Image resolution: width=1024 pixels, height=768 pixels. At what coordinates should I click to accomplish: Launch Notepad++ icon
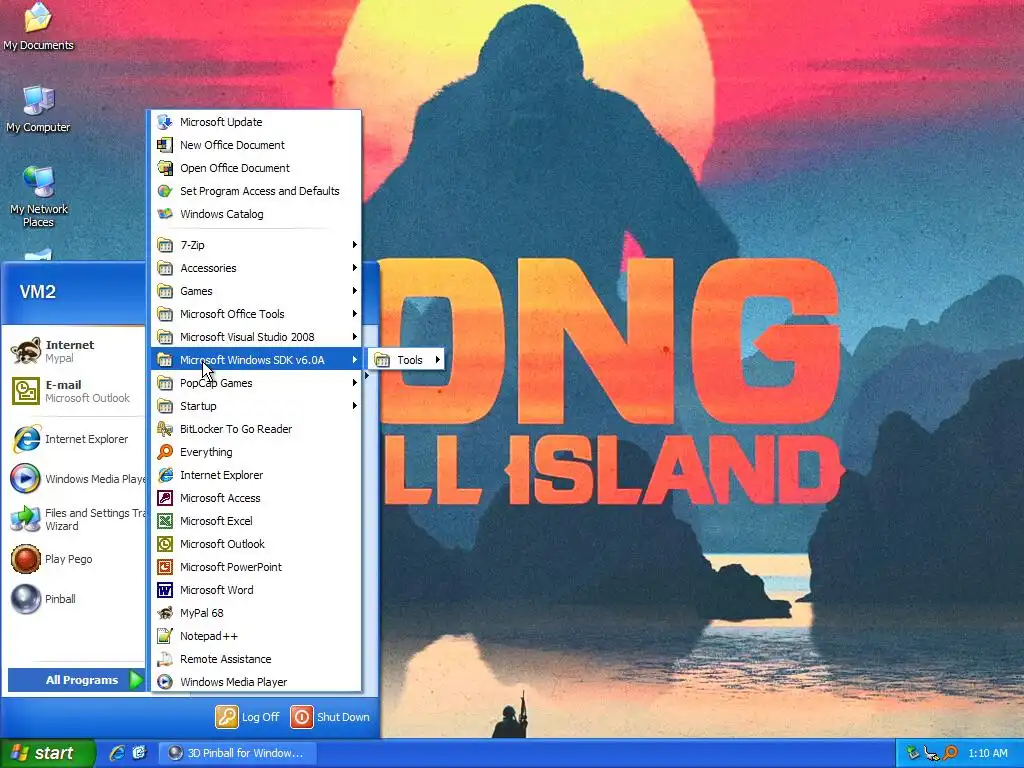[x=165, y=636]
